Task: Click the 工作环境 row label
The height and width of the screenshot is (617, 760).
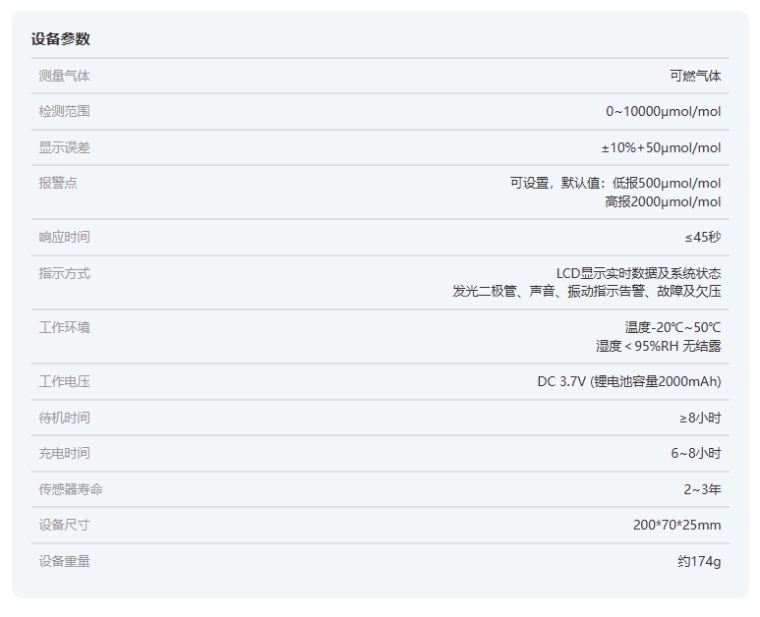Action: 64,327
